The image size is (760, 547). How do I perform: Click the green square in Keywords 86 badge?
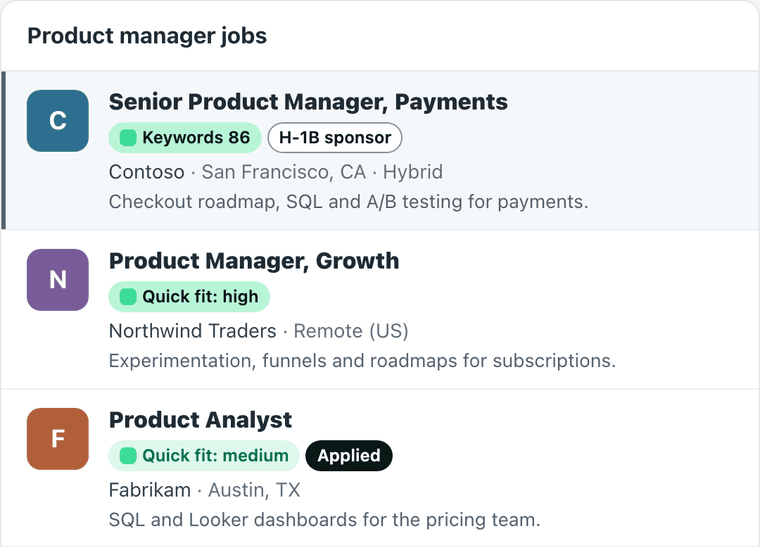[128, 138]
